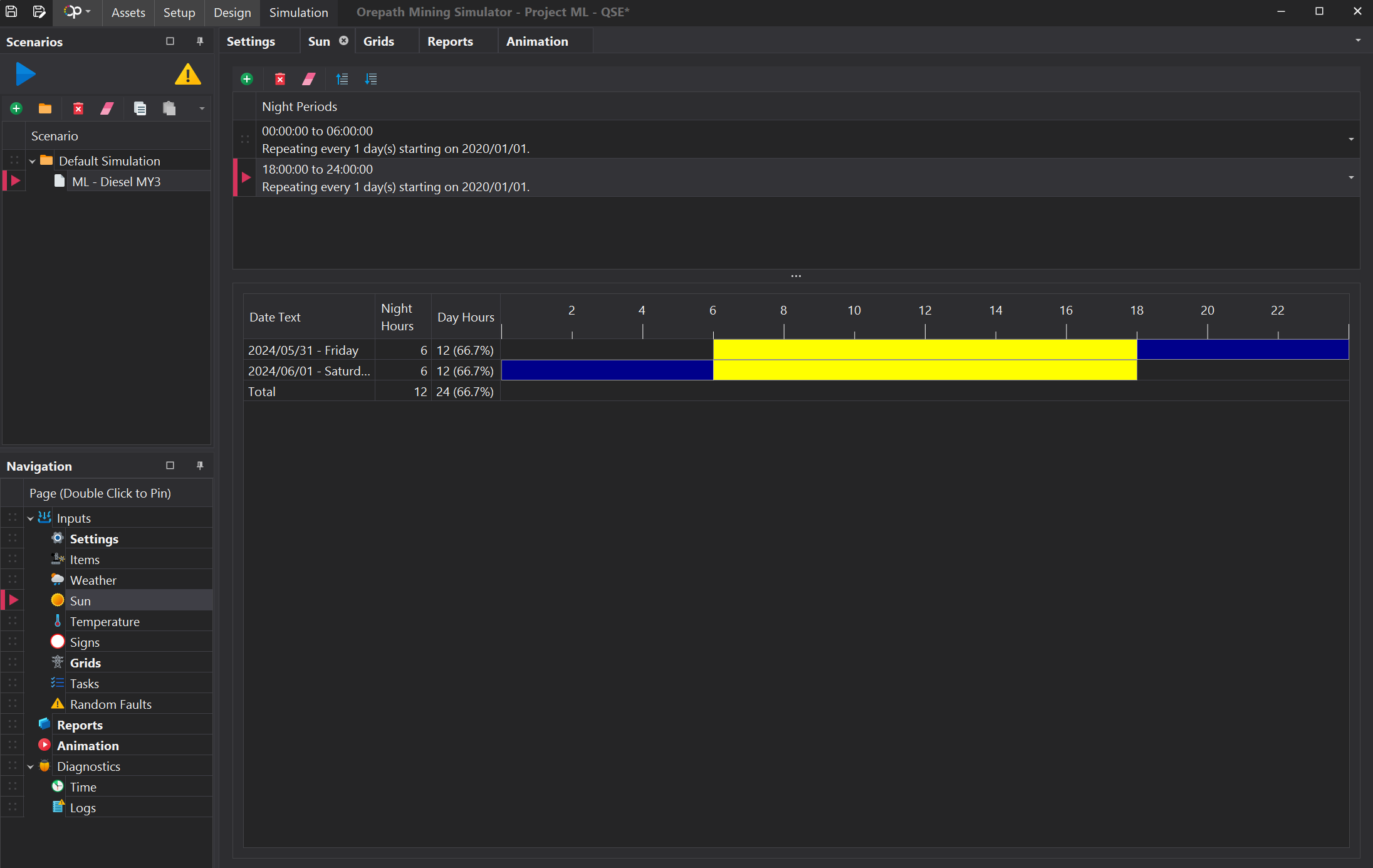Image resolution: width=1373 pixels, height=868 pixels.
Task: Maximize the Scenarios panel with the square icon
Action: click(x=170, y=41)
